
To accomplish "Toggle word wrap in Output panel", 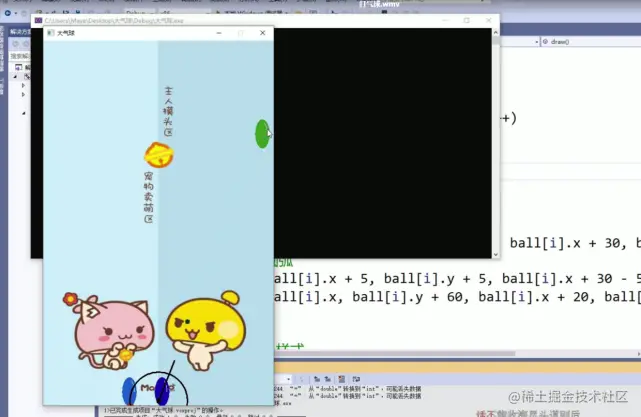I will click(356, 379).
